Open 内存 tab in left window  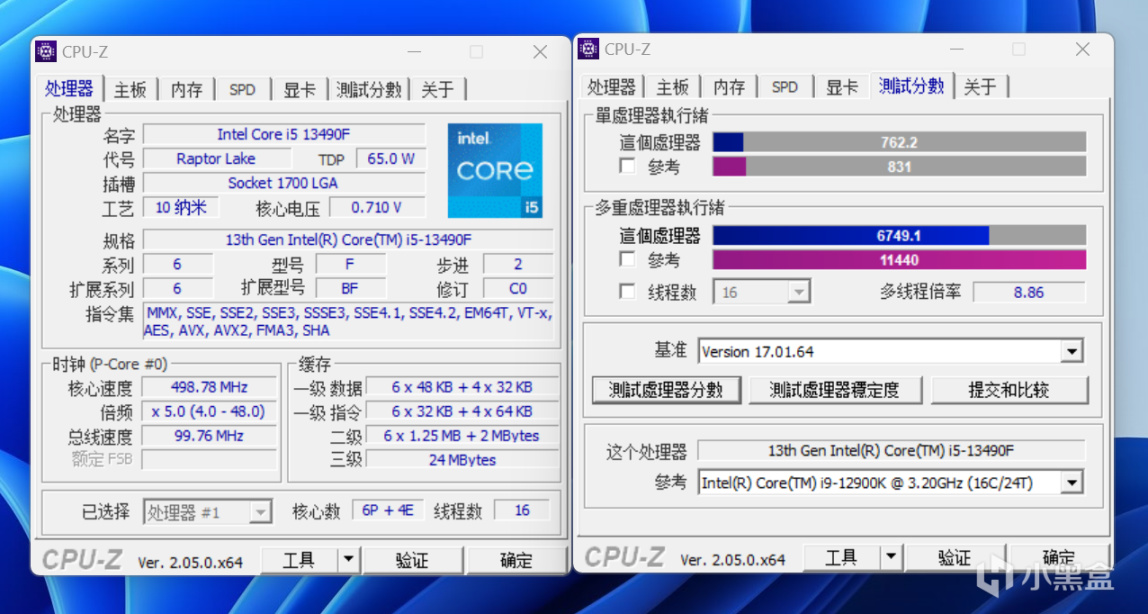tap(187, 90)
